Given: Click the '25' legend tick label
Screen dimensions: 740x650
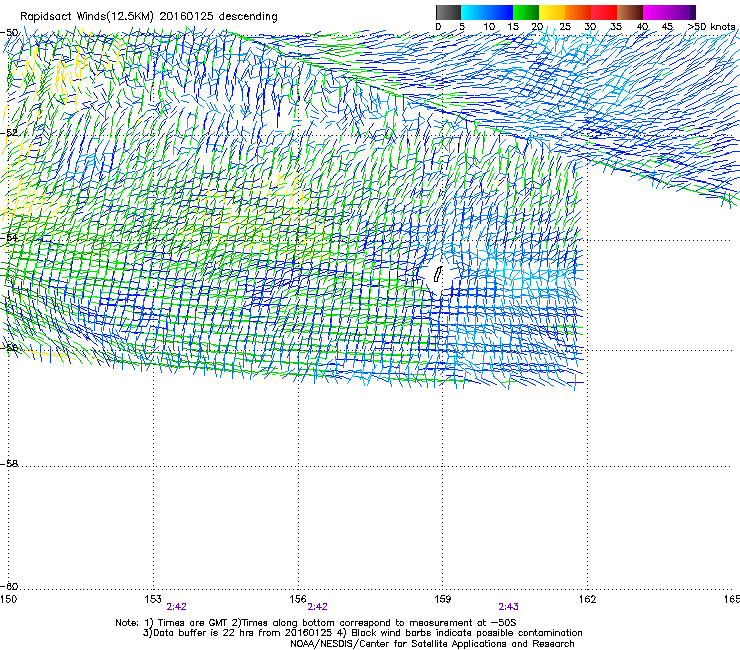Looking at the screenshot, I should coord(565,27).
